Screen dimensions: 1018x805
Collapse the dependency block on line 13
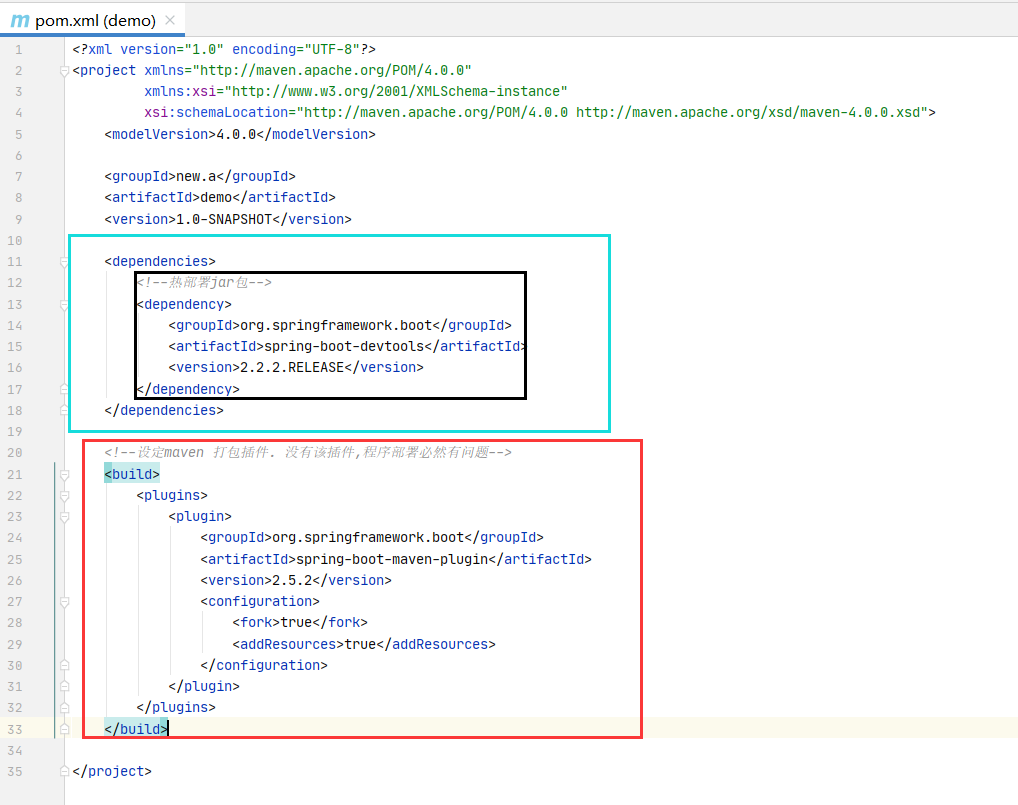coord(64,304)
